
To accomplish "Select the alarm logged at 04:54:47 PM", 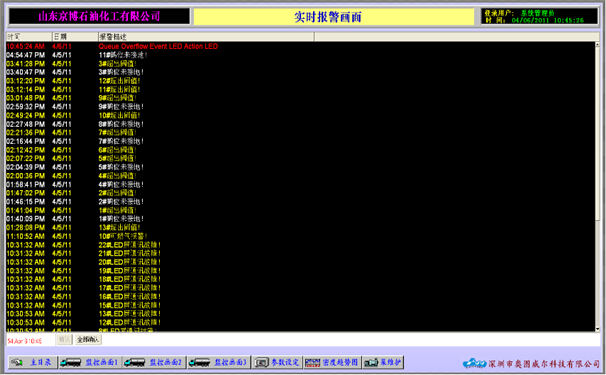I will (300, 55).
